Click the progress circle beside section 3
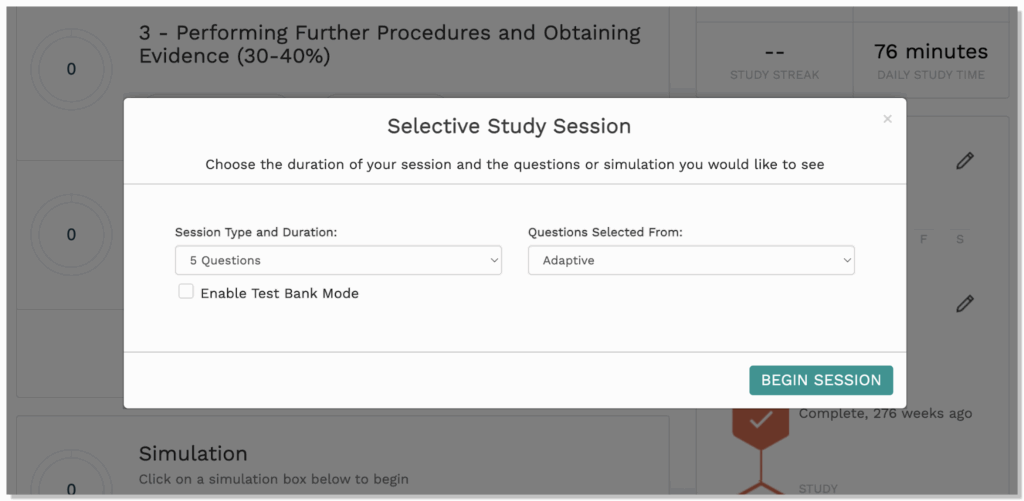1024x501 pixels. pos(71,69)
